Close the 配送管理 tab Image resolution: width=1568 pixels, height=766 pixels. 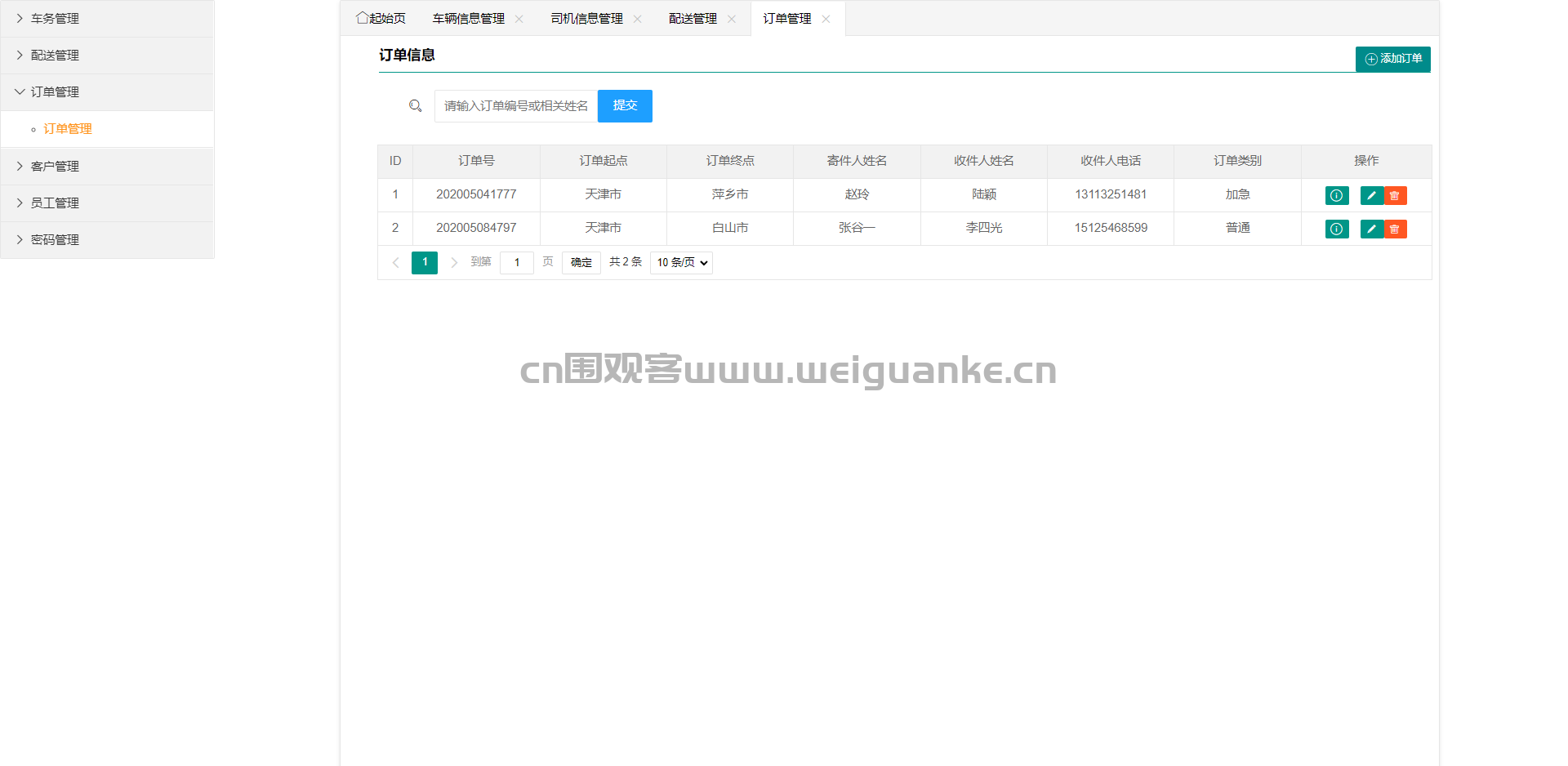tap(732, 19)
